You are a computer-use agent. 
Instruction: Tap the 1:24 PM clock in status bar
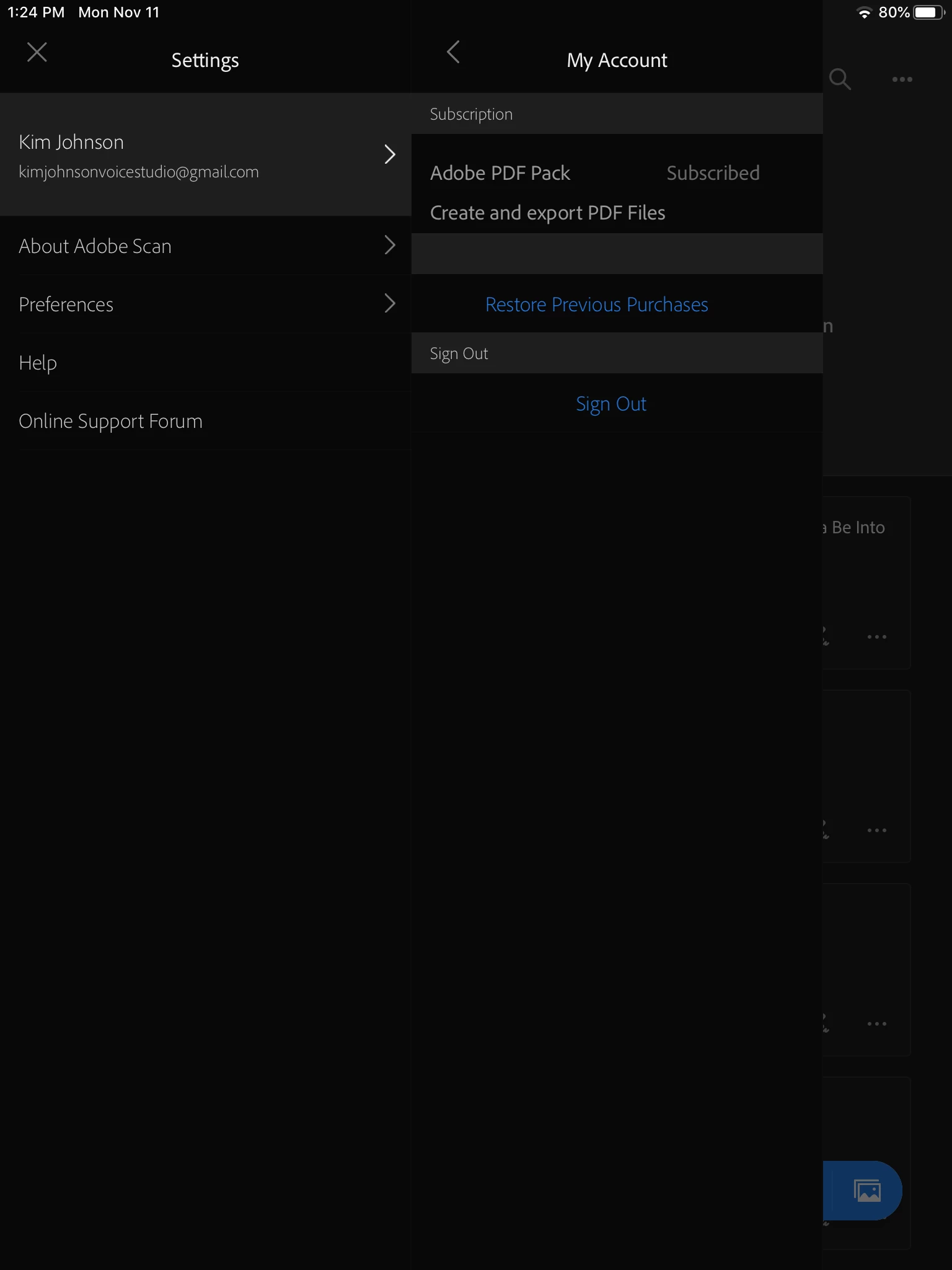(36, 12)
